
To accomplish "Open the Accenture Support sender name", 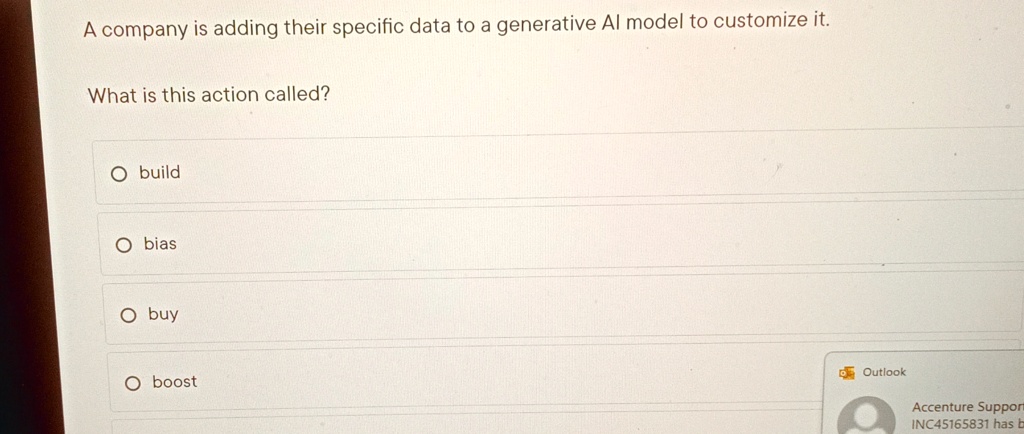I will click(968, 407).
